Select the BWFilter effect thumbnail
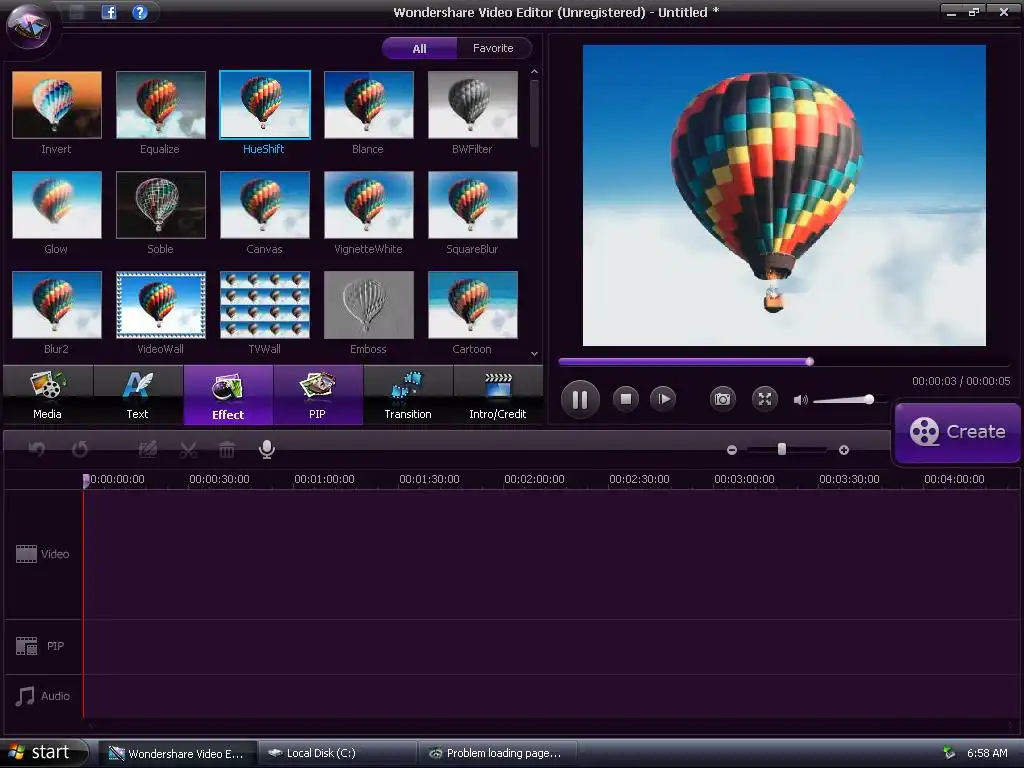 click(x=473, y=104)
